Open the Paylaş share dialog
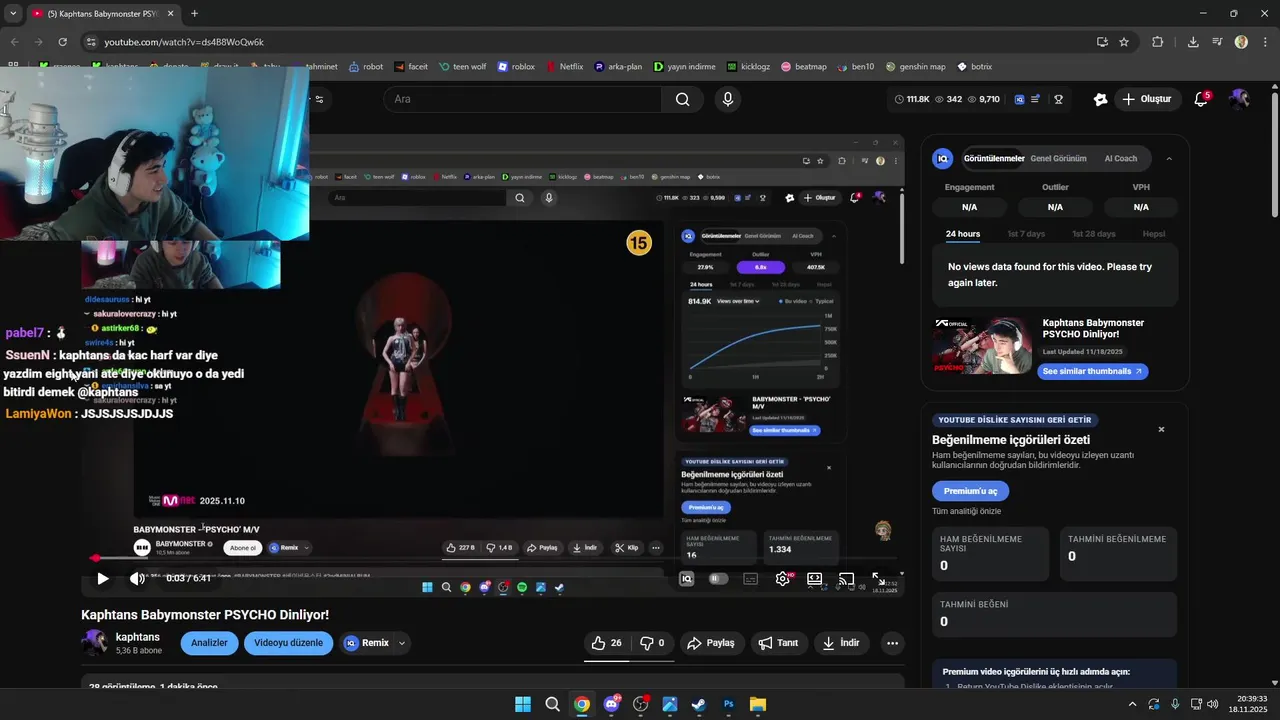The width and height of the screenshot is (1280, 720). pyautogui.click(x=712, y=643)
